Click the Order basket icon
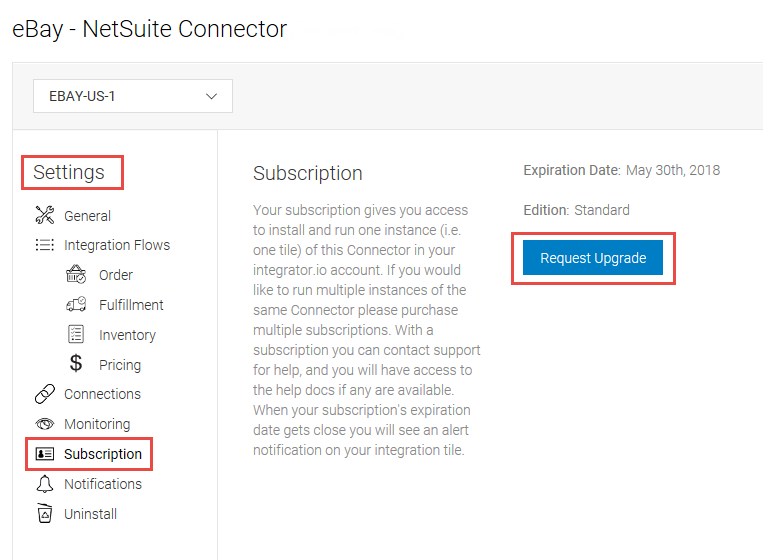Image resolution: width=763 pixels, height=560 pixels. pyautogui.click(x=76, y=274)
